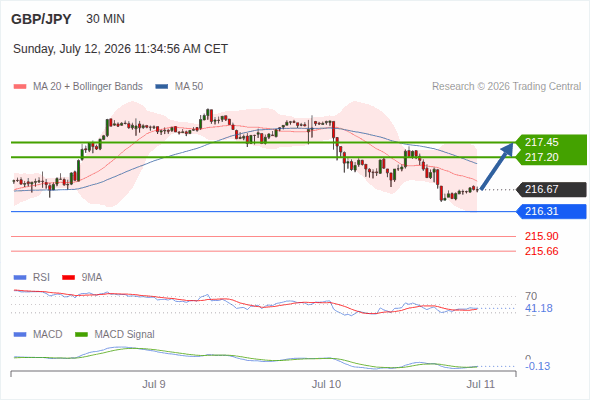Click the RSI blue legend swatch
The width and height of the screenshot is (590, 400).
click(20, 278)
